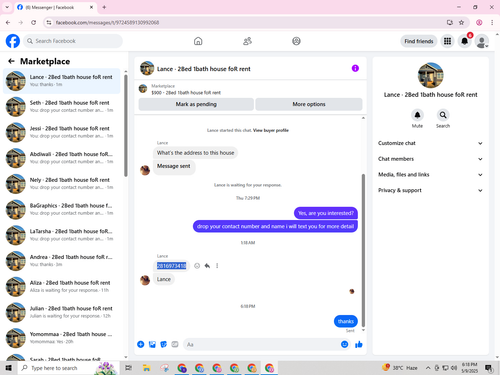Screen dimensions: 500x375
Task: Click the Find friends button
Action: pos(419,41)
